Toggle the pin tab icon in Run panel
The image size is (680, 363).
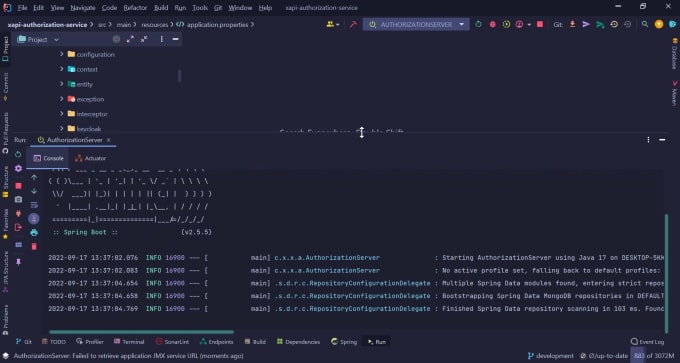pyautogui.click(x=18, y=262)
